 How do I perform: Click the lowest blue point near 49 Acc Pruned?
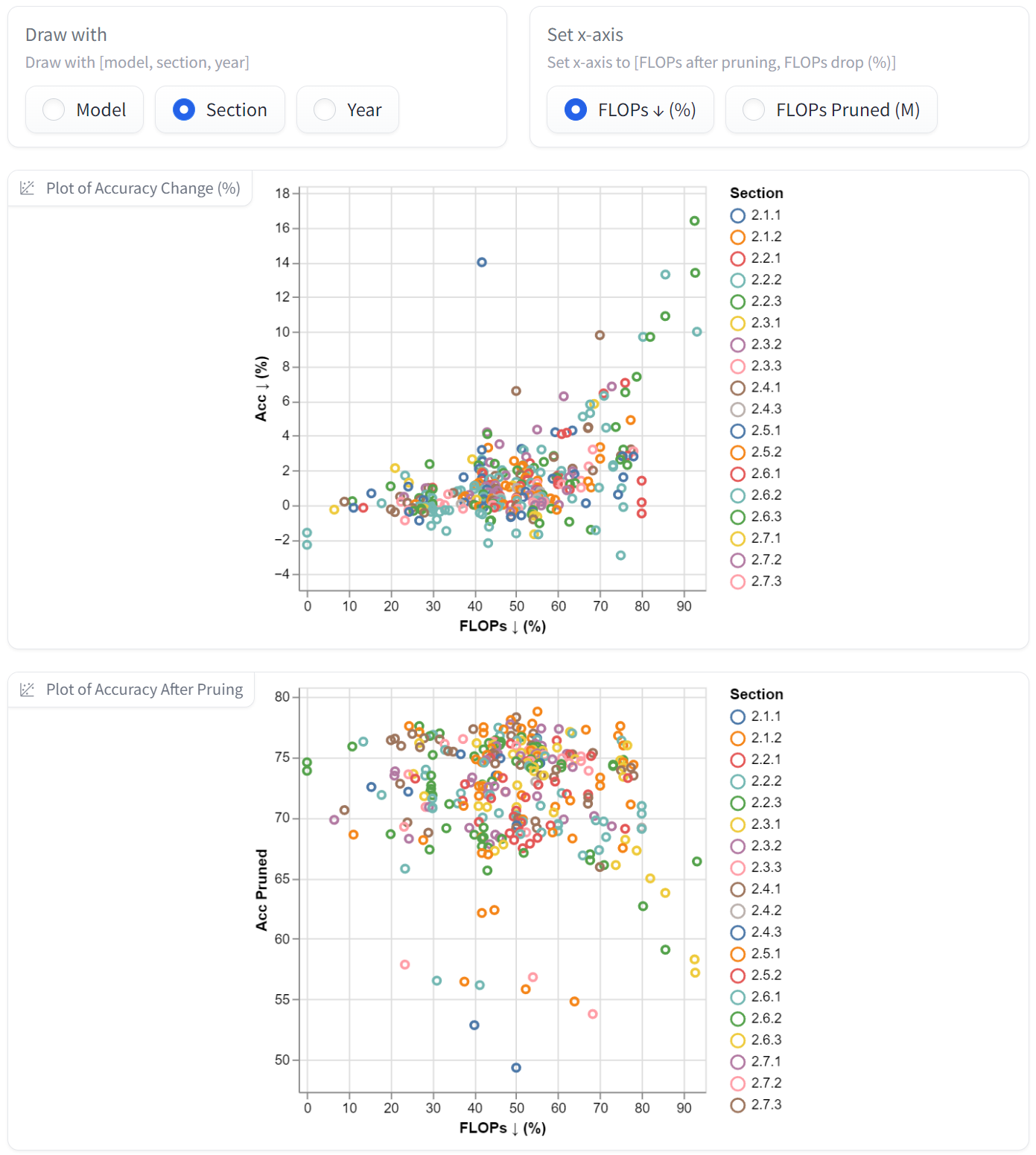click(x=516, y=1068)
